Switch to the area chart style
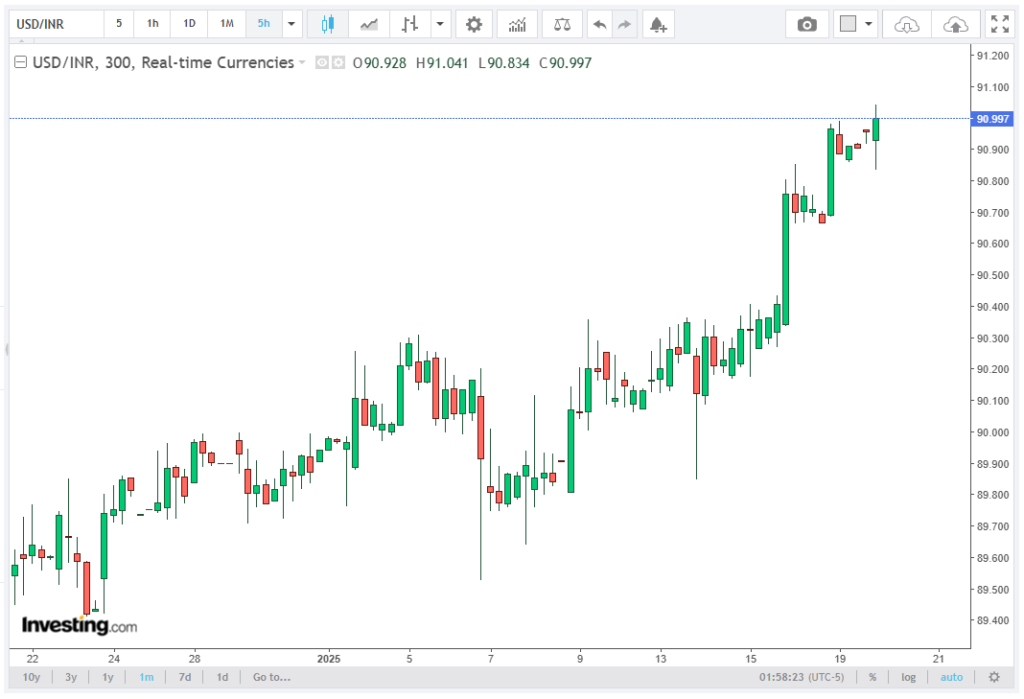This screenshot has height=699, width=1024. coord(369,24)
